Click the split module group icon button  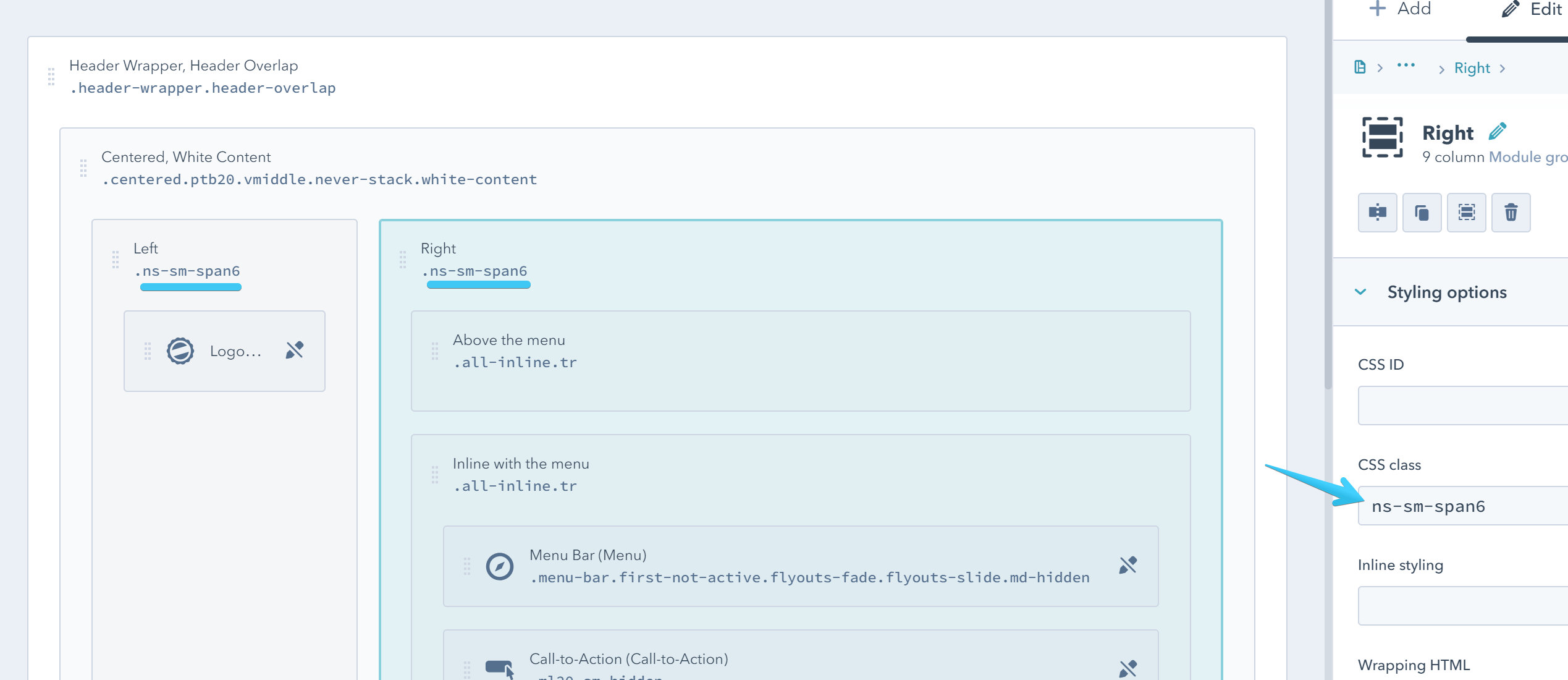[x=1377, y=213]
